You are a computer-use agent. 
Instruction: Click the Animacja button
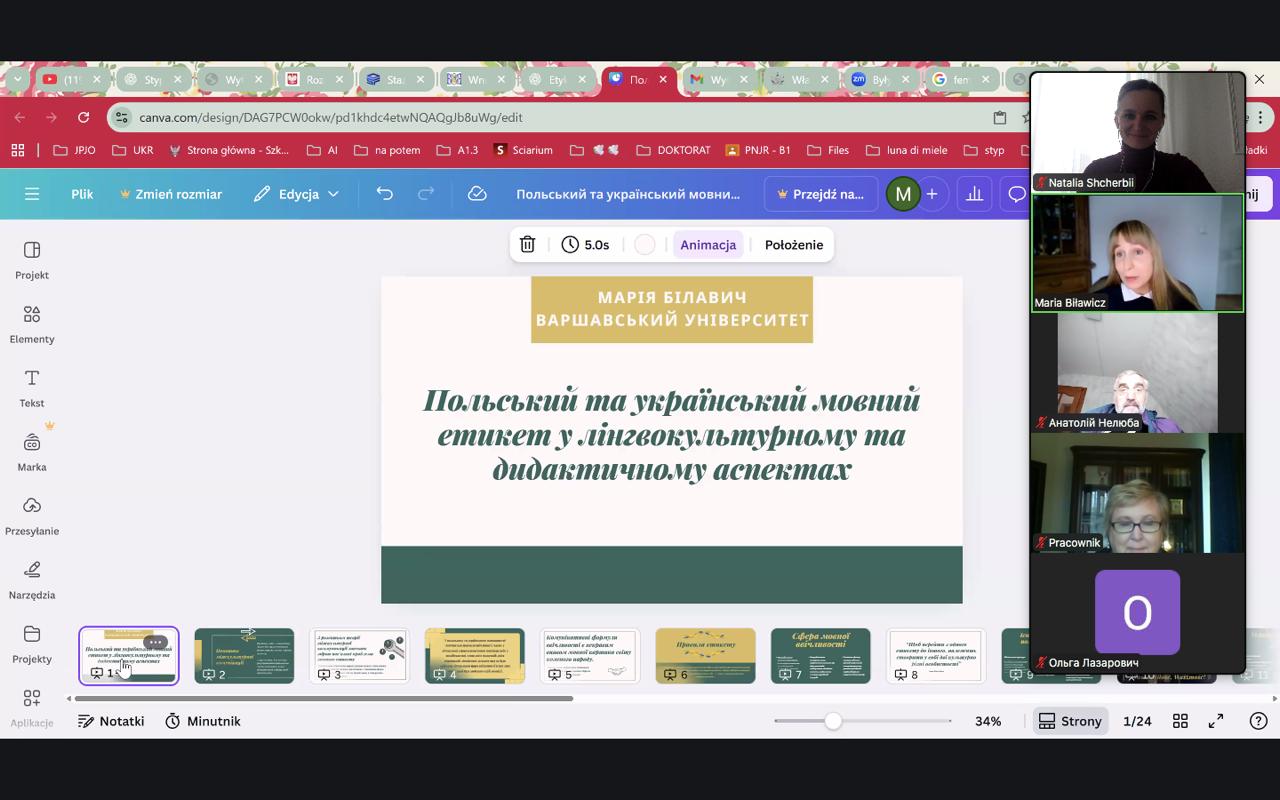pyautogui.click(x=708, y=245)
